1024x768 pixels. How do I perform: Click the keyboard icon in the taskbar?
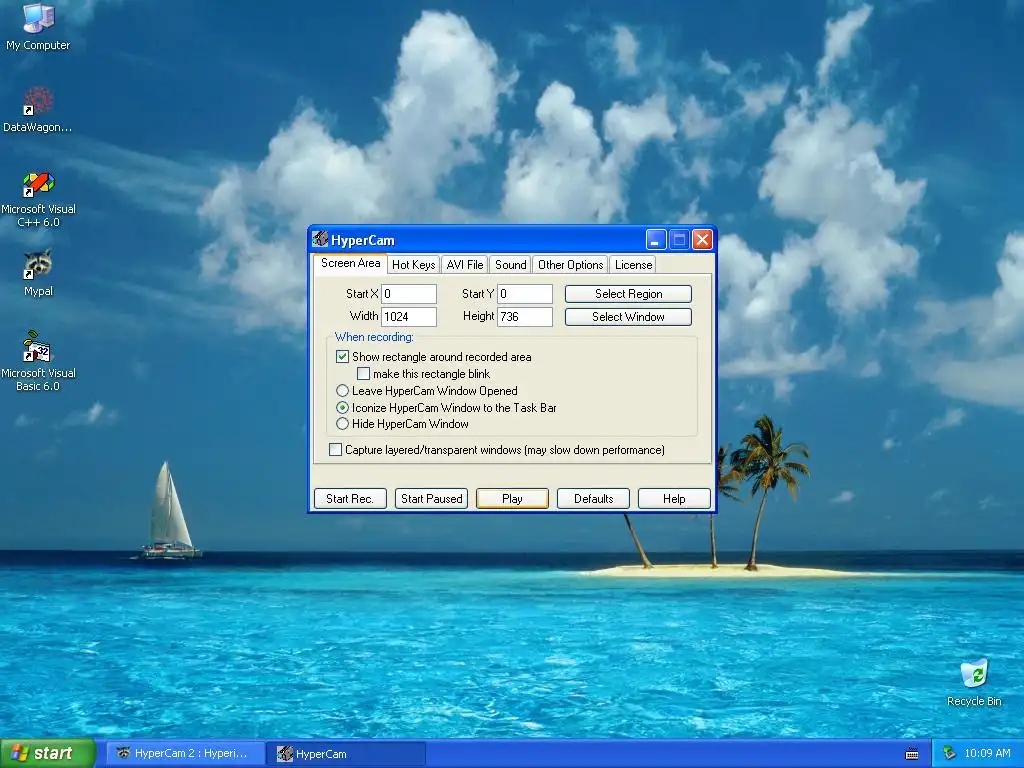click(x=912, y=754)
